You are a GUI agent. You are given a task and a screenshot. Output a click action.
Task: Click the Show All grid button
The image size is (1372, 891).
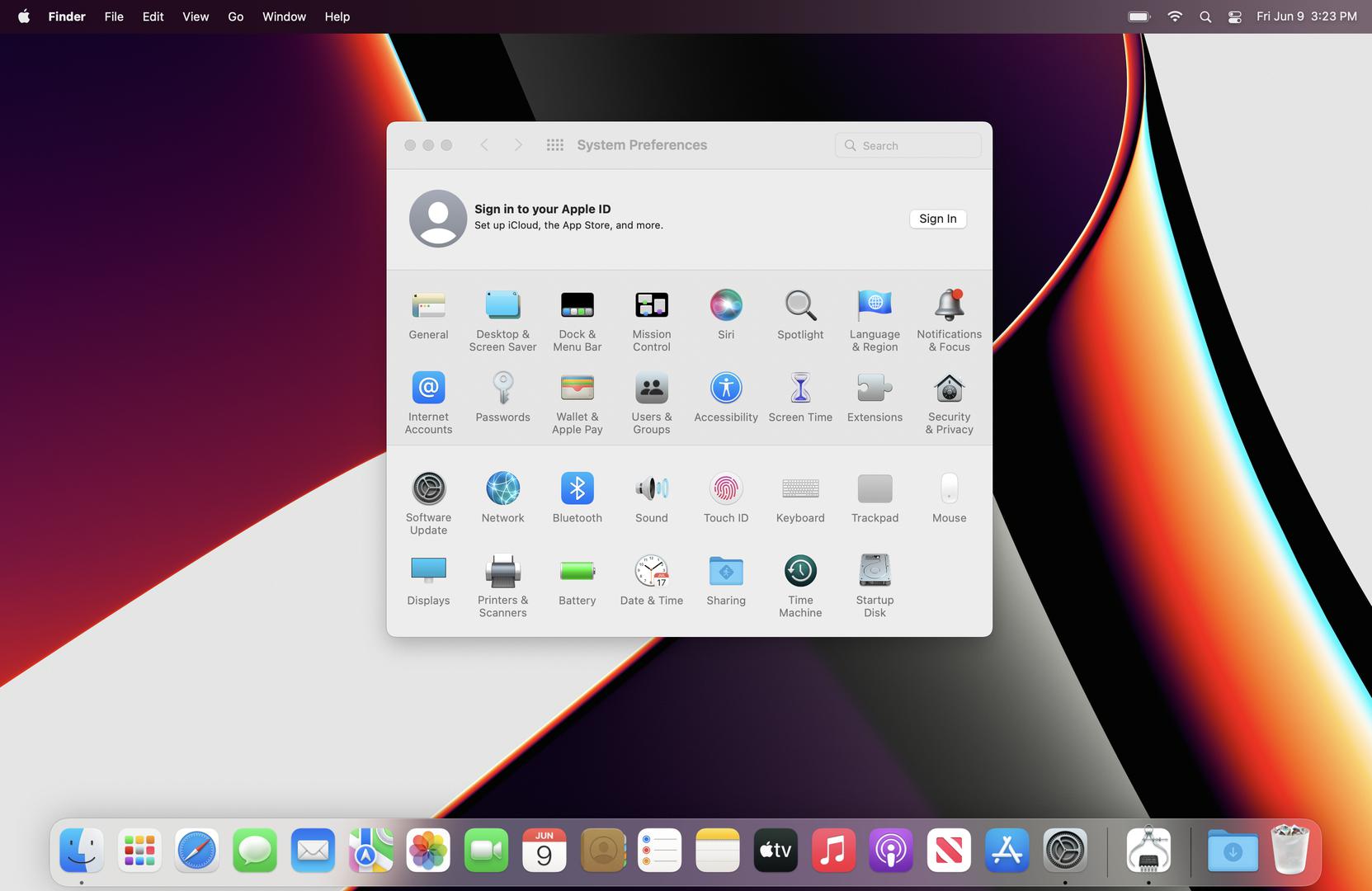[x=555, y=145]
